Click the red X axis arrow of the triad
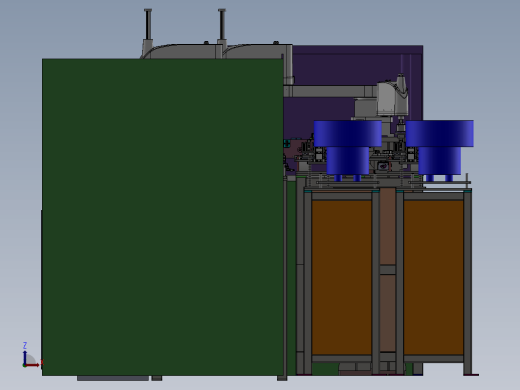520x390 pixels. [33, 365]
